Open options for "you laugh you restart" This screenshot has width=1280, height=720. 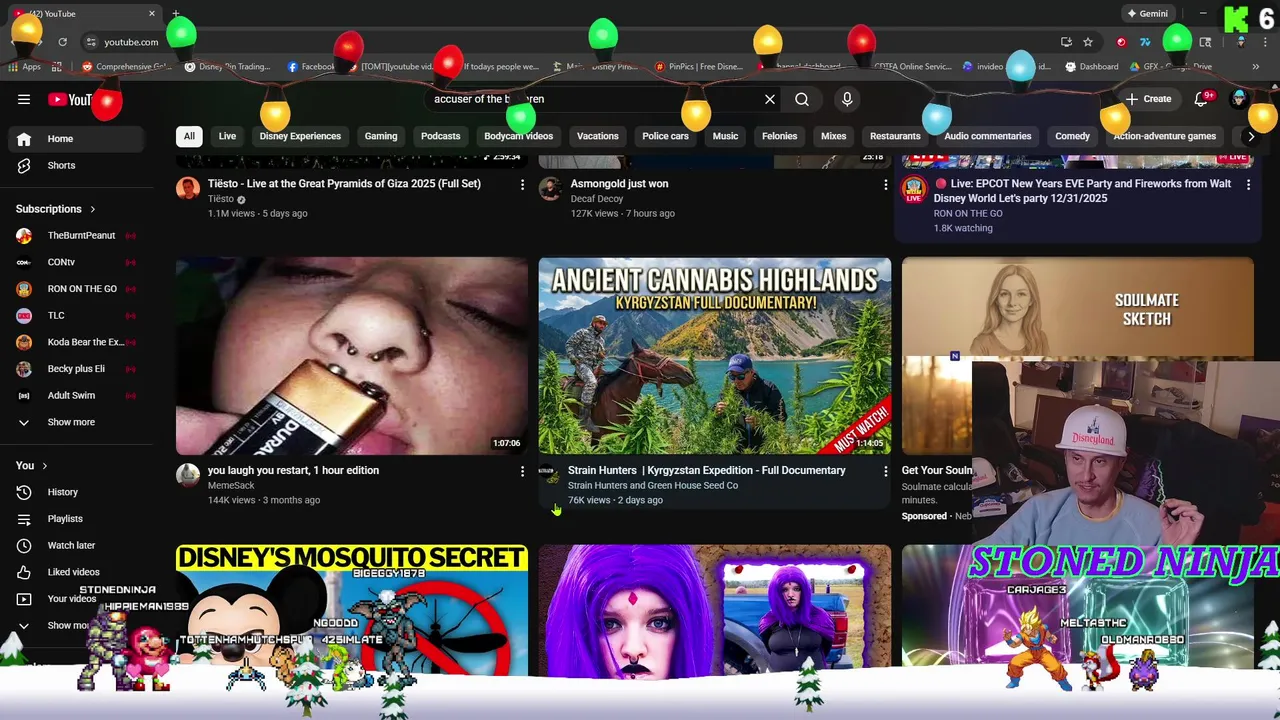pyautogui.click(x=522, y=471)
